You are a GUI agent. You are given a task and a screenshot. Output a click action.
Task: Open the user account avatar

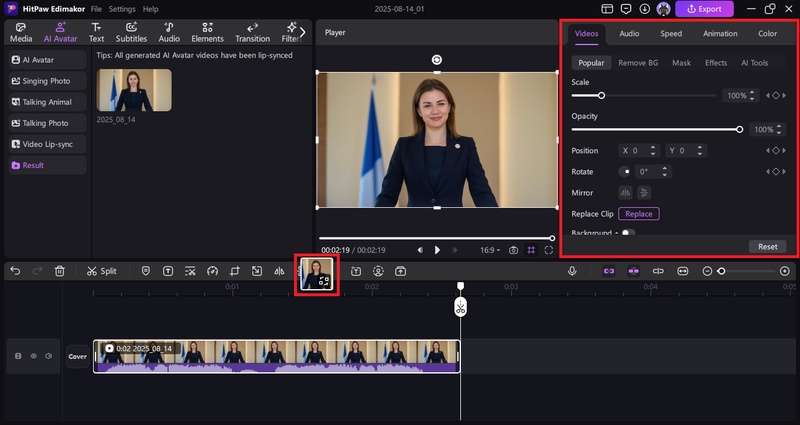(x=663, y=9)
